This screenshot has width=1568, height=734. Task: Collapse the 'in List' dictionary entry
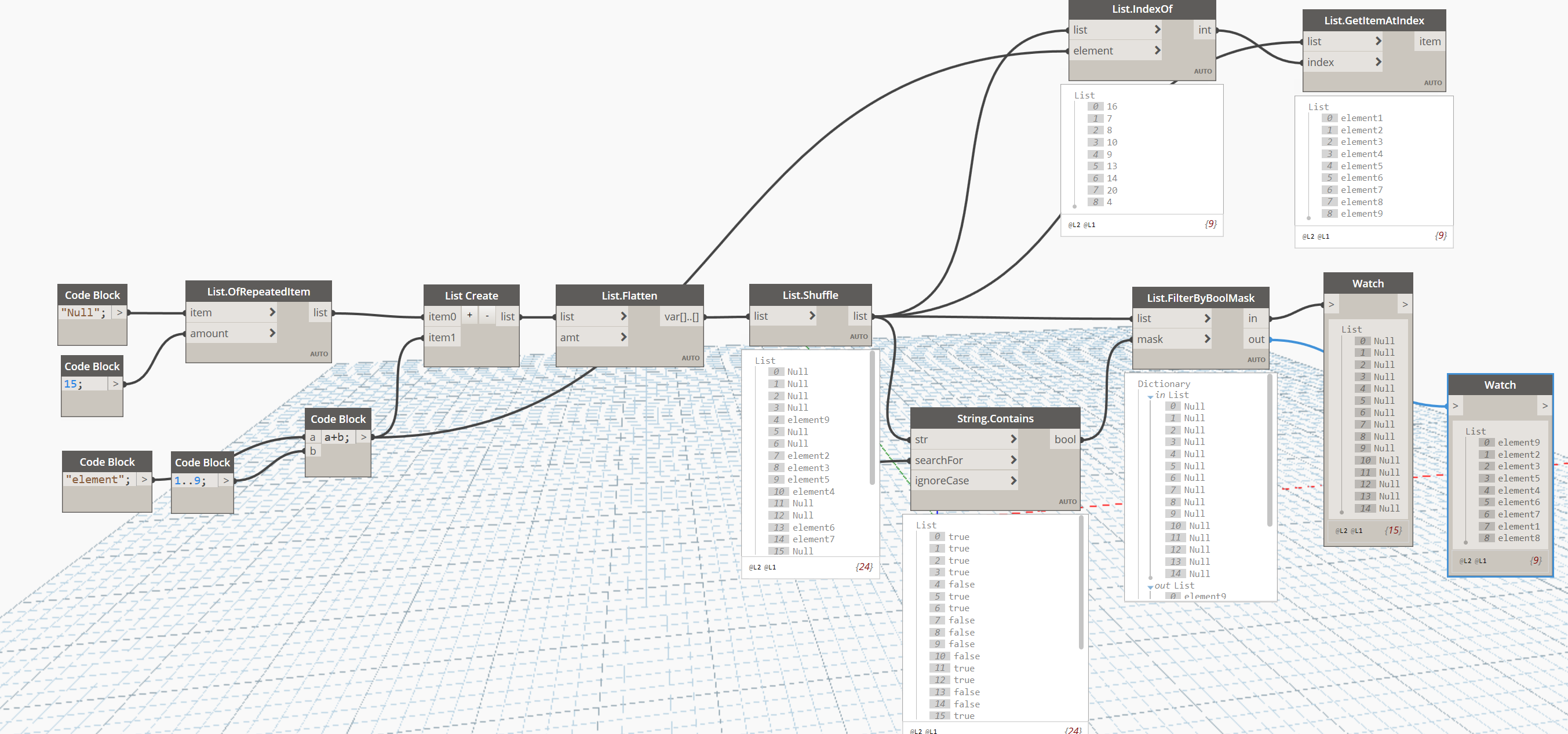1150,396
